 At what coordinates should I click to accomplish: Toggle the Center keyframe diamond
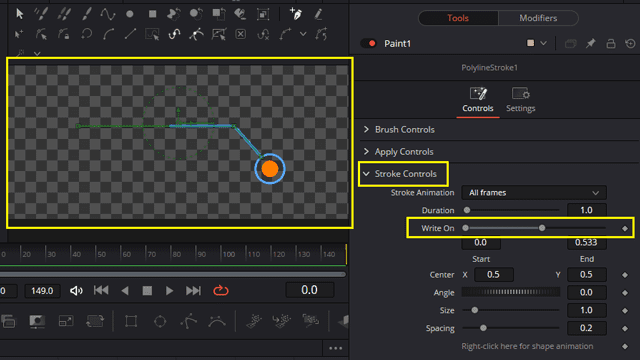pyautogui.click(x=625, y=275)
